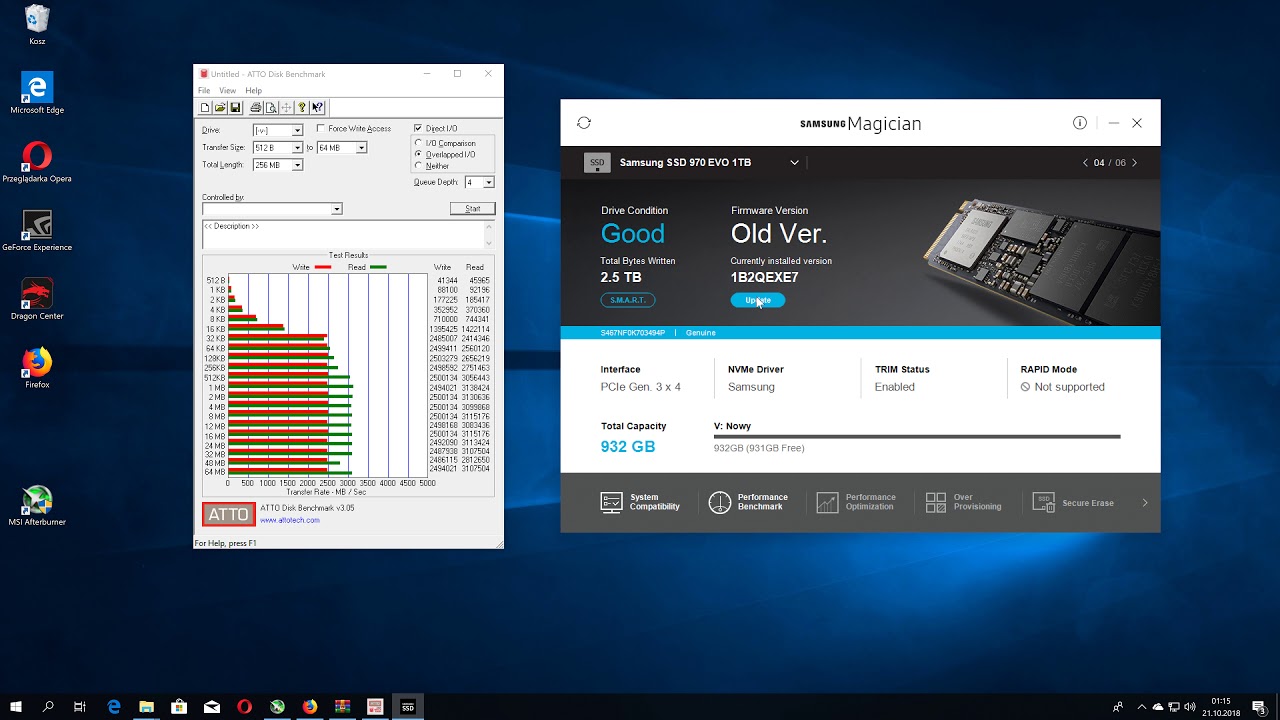The image size is (1280, 720).
Task: Click the Description field scrollbar
Action: (489, 235)
